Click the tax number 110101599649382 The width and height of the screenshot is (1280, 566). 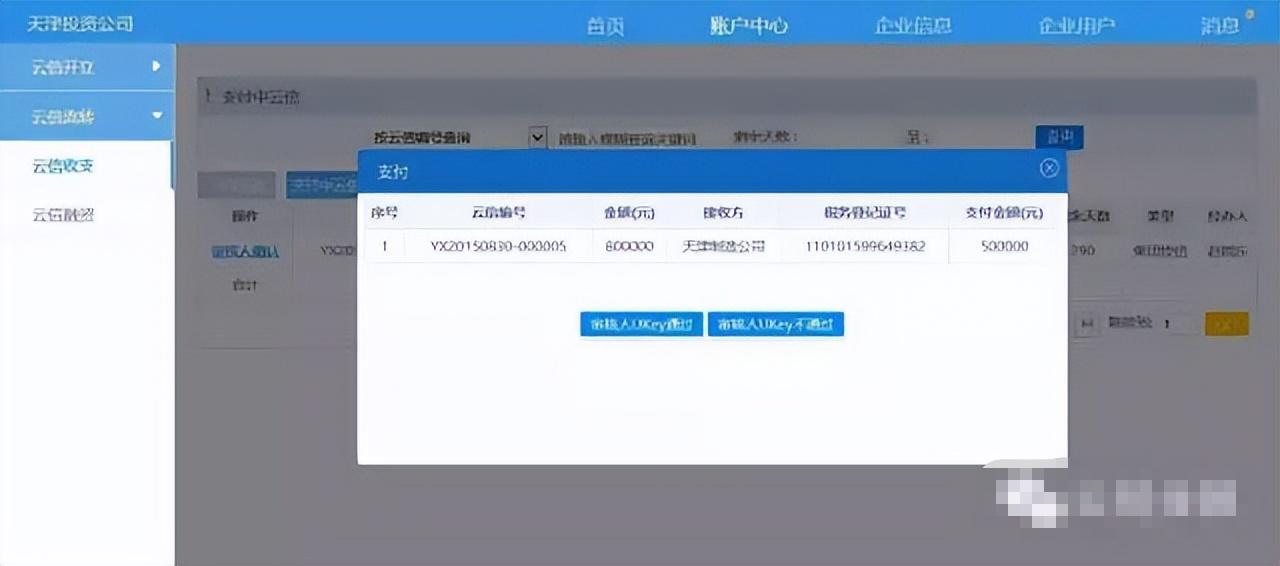pos(865,246)
